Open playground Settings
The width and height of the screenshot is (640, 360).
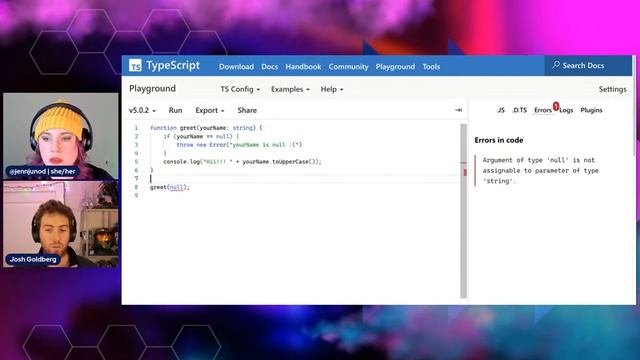612,89
